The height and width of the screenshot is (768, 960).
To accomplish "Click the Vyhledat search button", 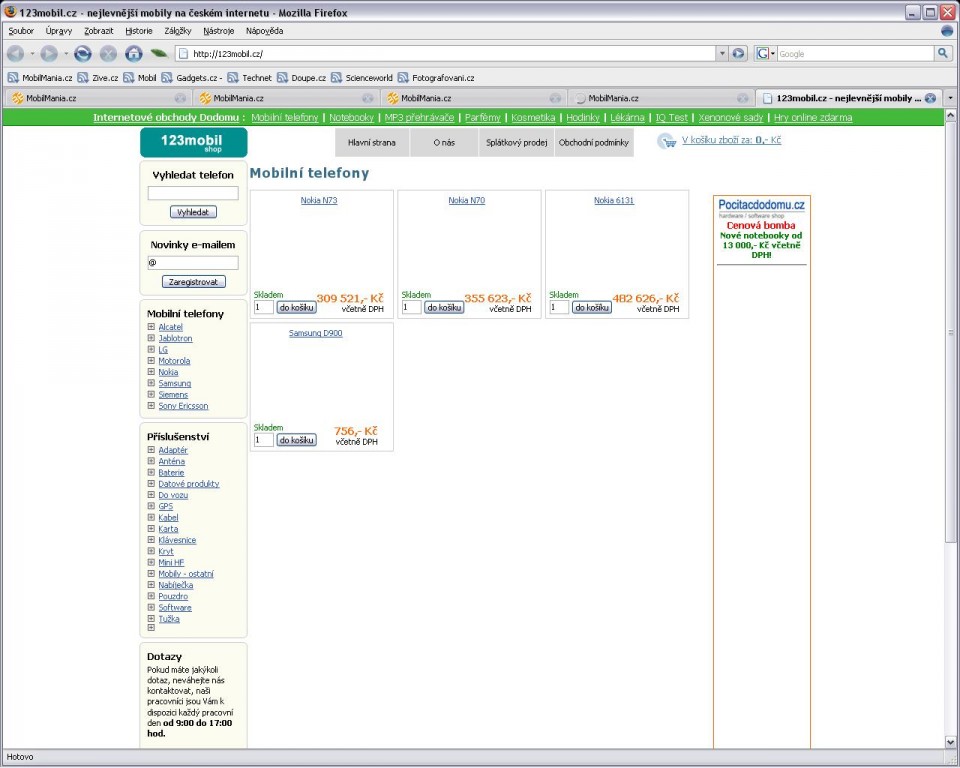I will pos(193,212).
